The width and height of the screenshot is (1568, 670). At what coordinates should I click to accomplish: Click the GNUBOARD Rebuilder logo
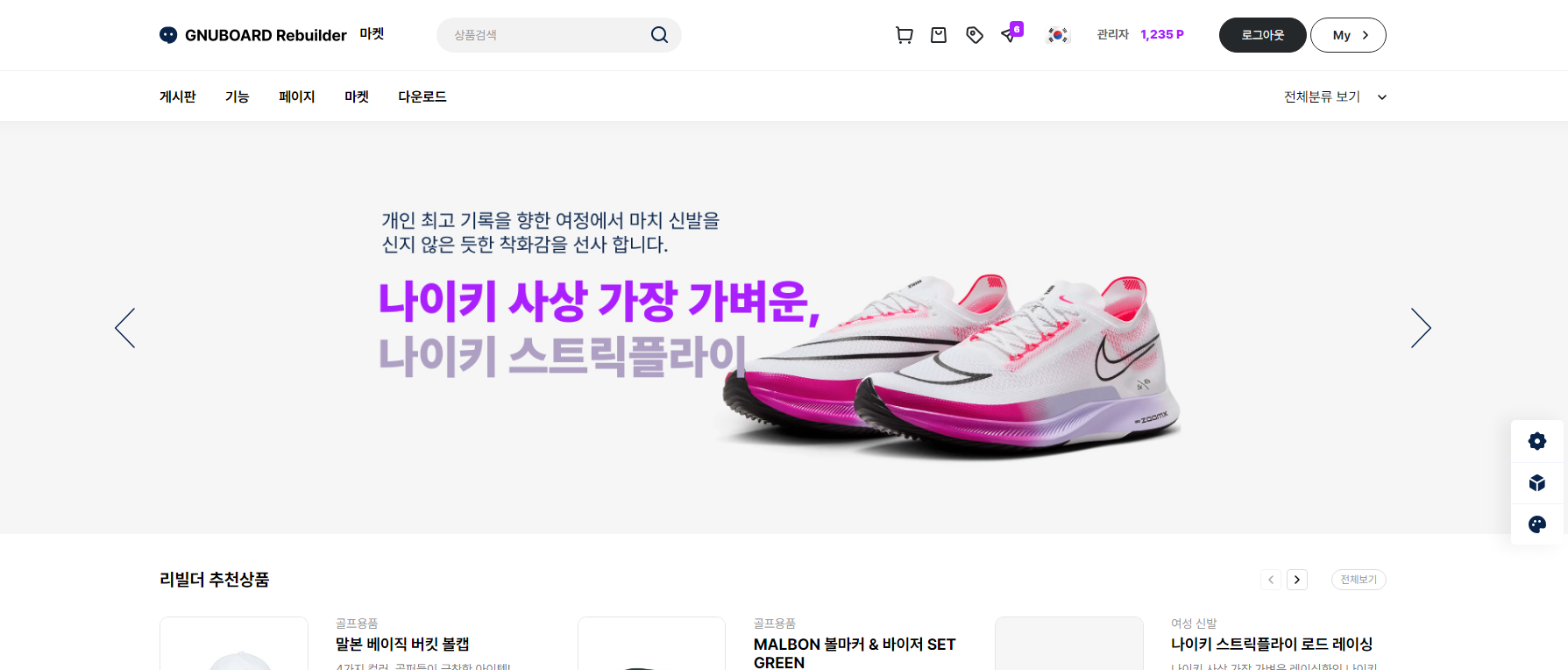click(x=253, y=35)
